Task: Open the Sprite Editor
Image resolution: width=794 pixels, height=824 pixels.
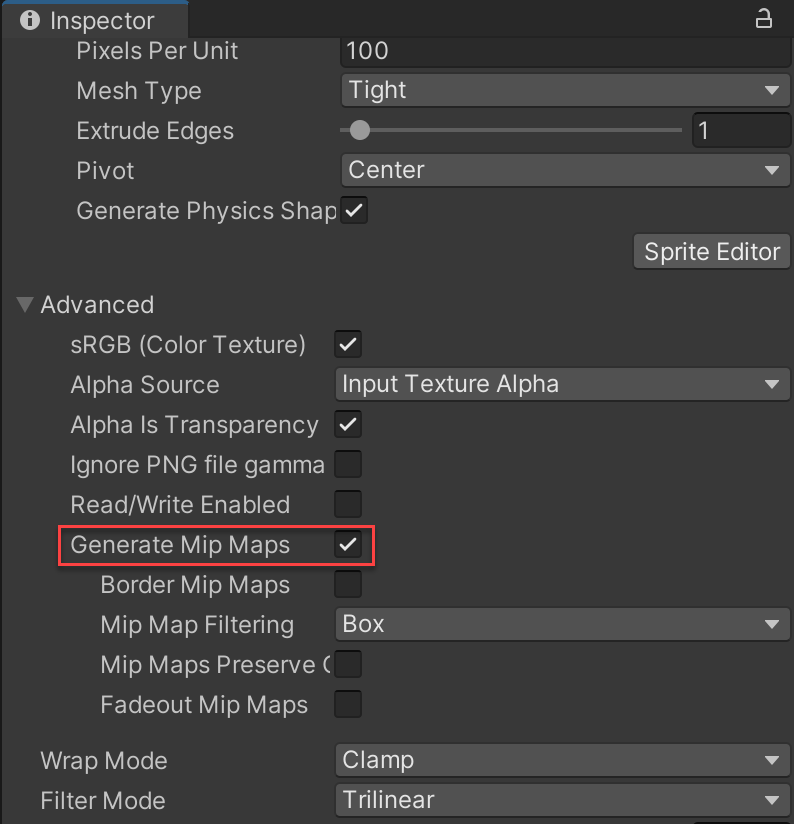Action: pos(711,251)
